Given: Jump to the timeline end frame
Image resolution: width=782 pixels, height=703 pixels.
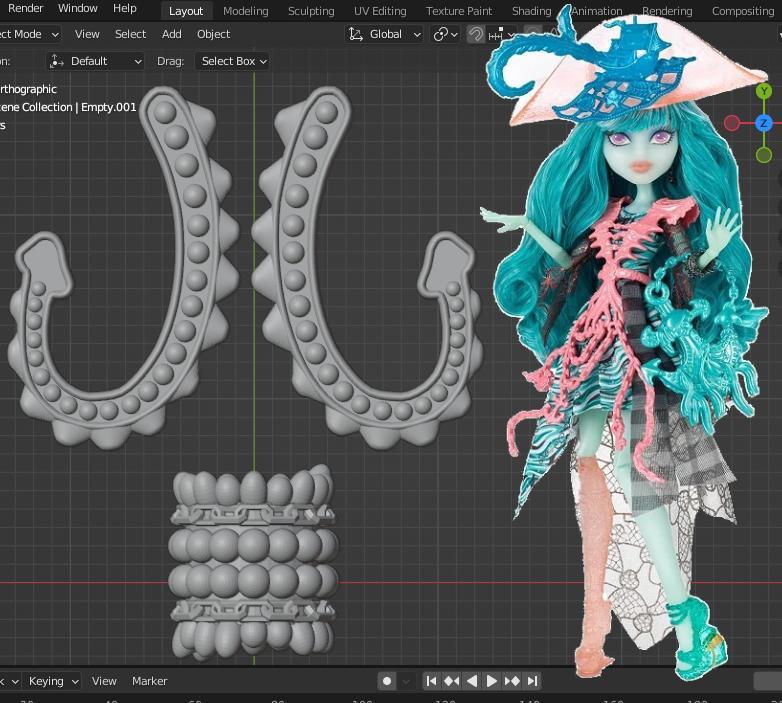Looking at the screenshot, I should (532, 681).
